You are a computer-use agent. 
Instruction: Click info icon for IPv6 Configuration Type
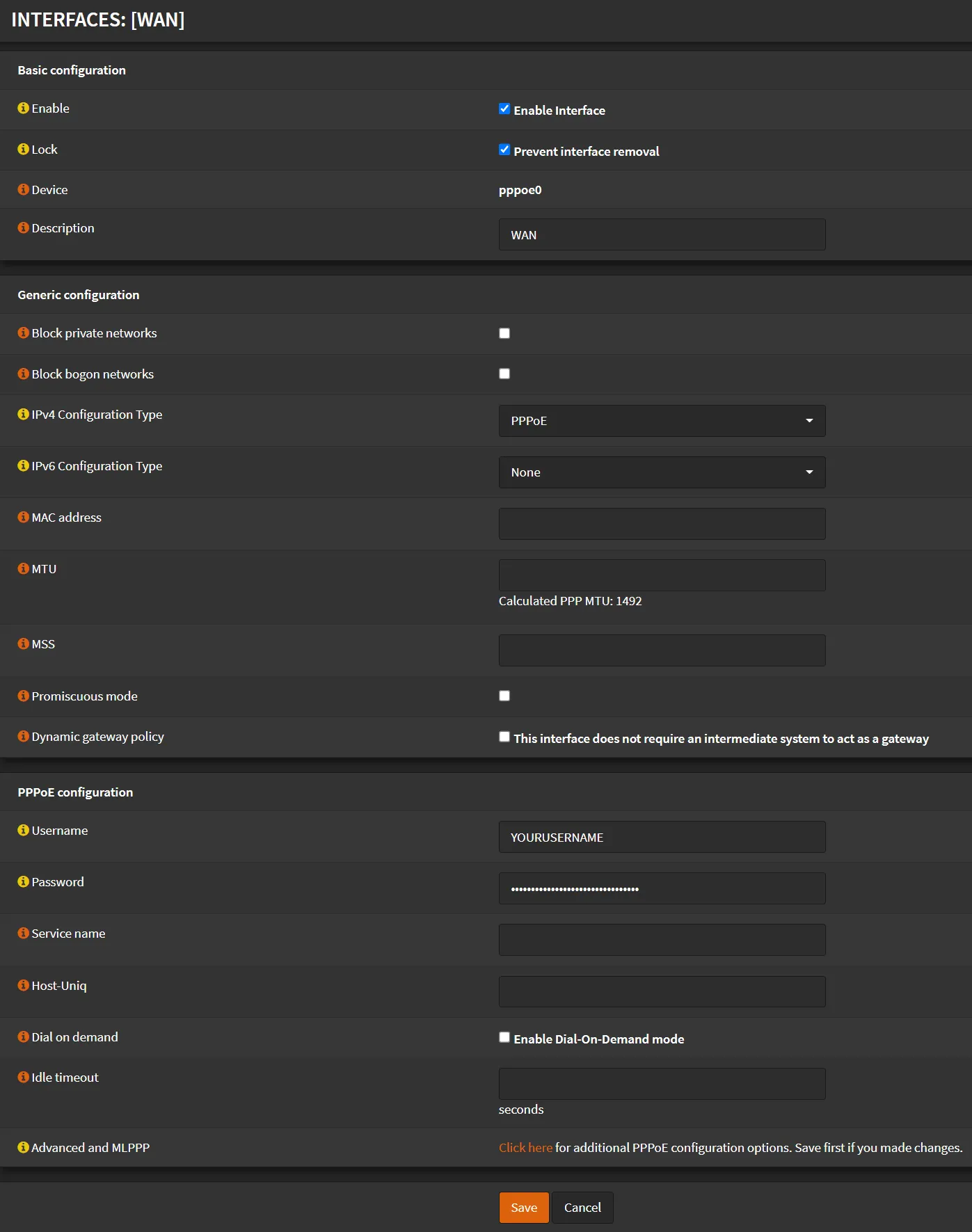[x=23, y=466]
